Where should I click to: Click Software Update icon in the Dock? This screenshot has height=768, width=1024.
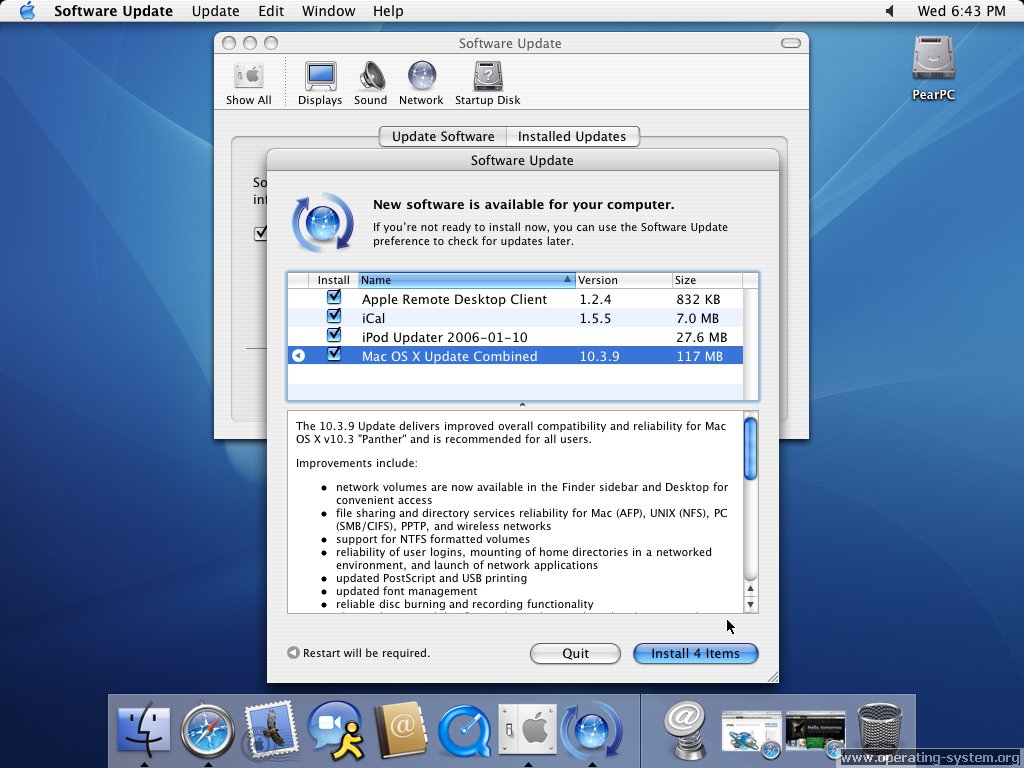click(592, 729)
